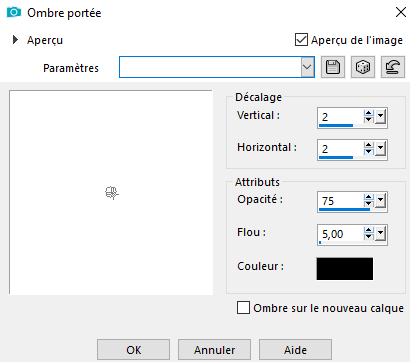The height and width of the screenshot is (362, 410).
Task: Open the Flou value slider dropdown
Action: click(x=380, y=234)
